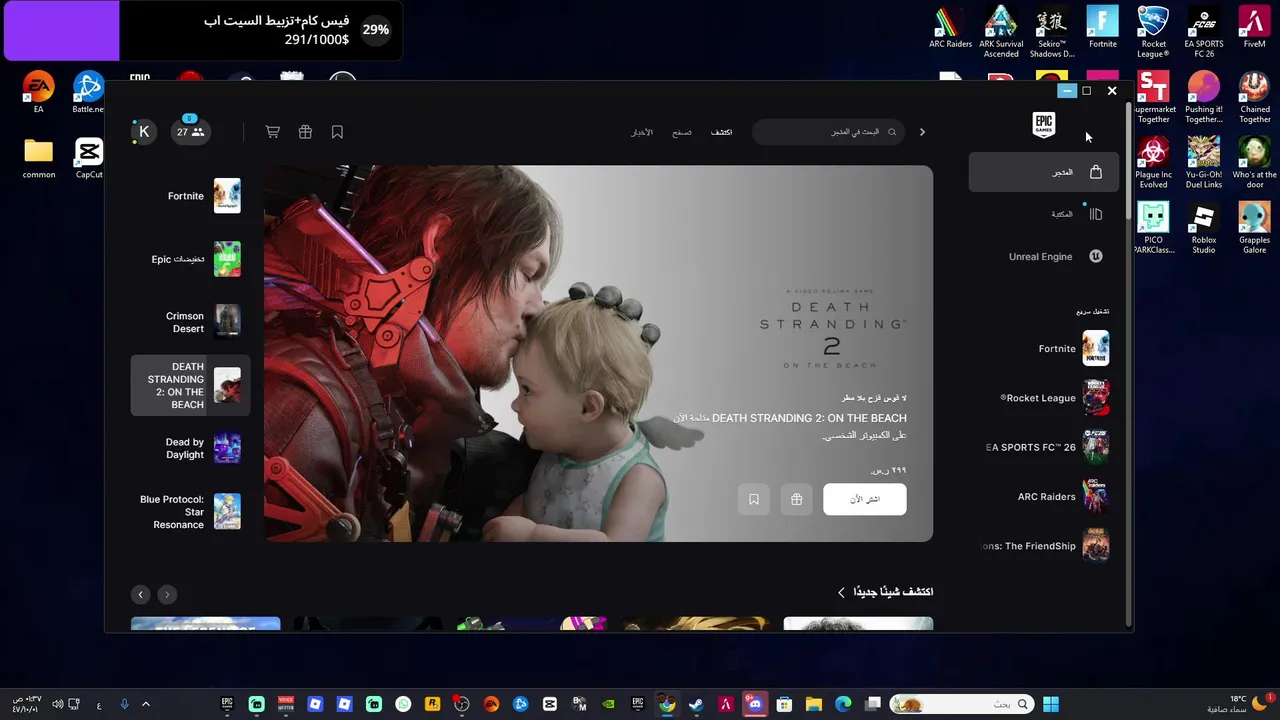The image size is (1280, 720).
Task: Show next items with right carousel arrow
Action: (167, 594)
